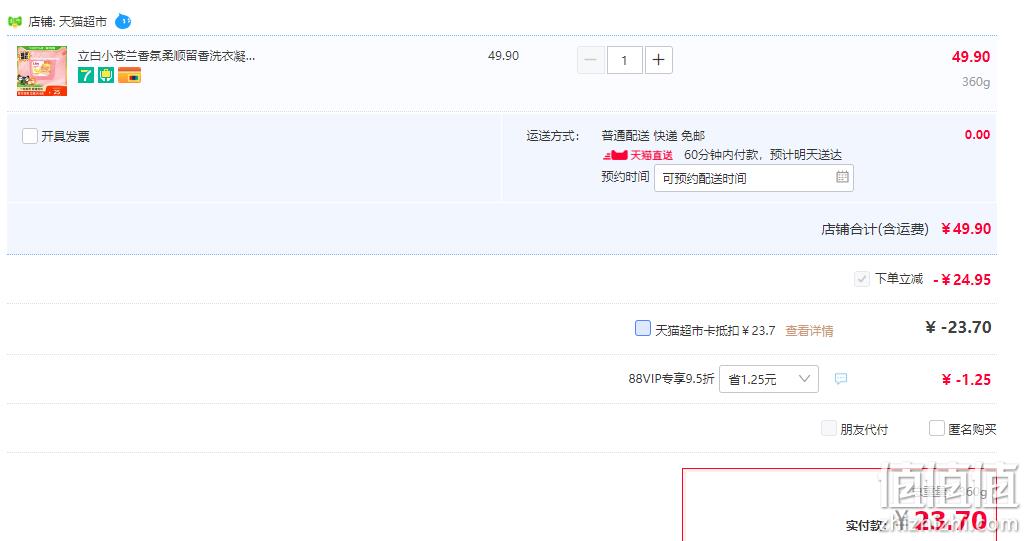Toggle the 朋友代付 checkbox
The width and height of the screenshot is (1028, 541).
click(x=829, y=429)
